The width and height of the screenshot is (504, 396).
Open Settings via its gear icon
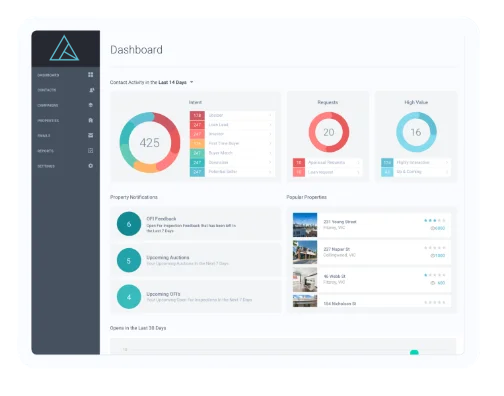point(91,166)
